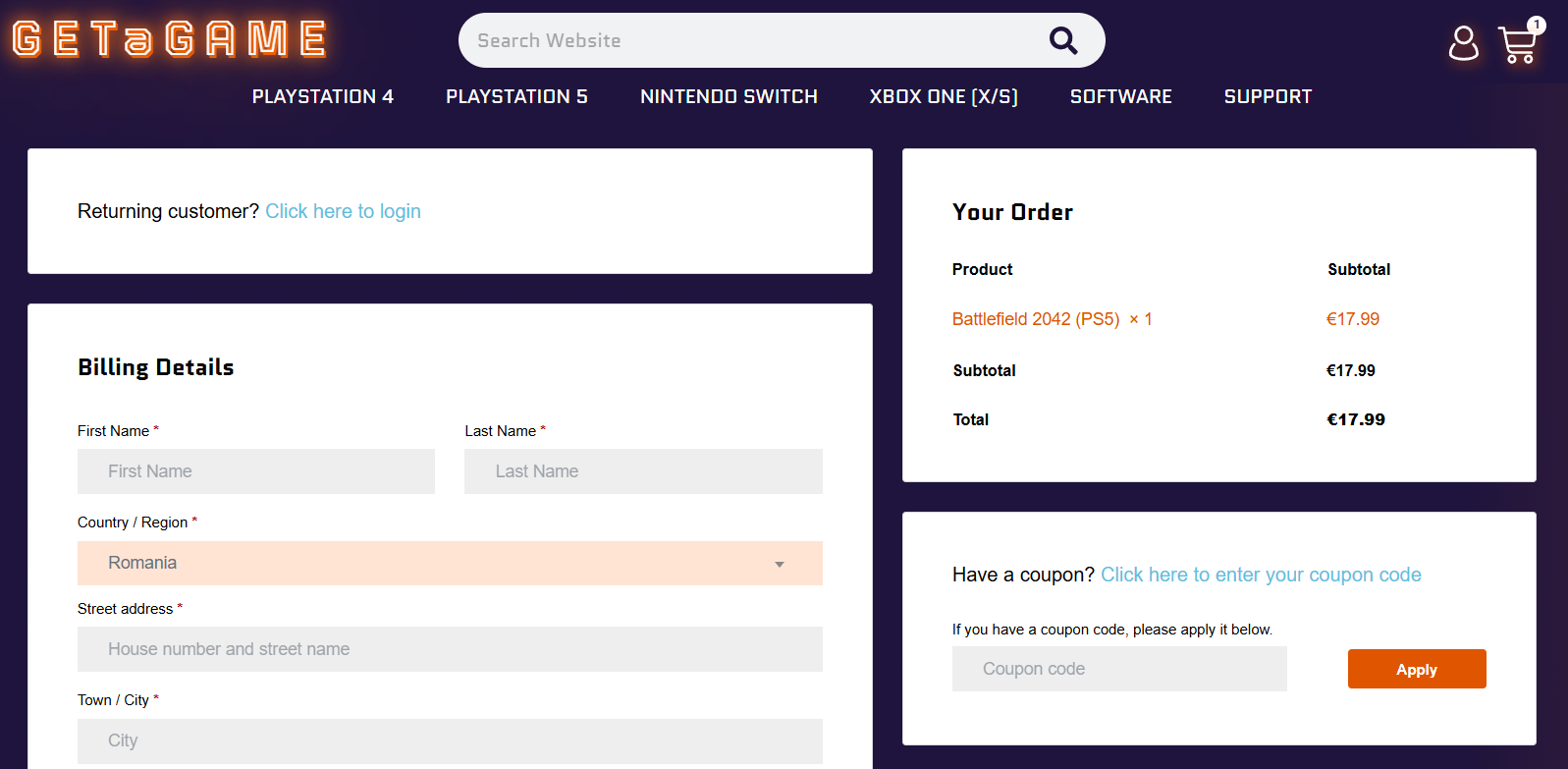Open the Support menu item
This screenshot has height=769, width=1568.
[1267, 96]
